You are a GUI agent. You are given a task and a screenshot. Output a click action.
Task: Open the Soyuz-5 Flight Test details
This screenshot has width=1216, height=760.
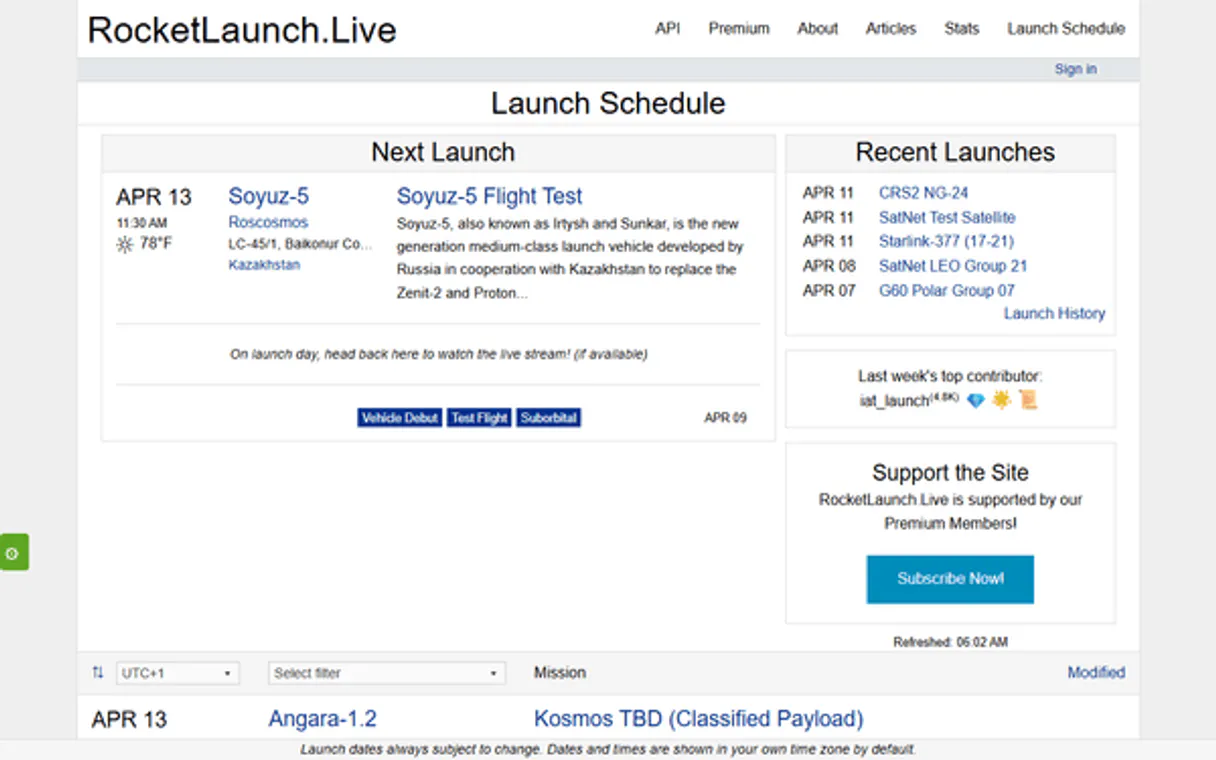coord(489,195)
